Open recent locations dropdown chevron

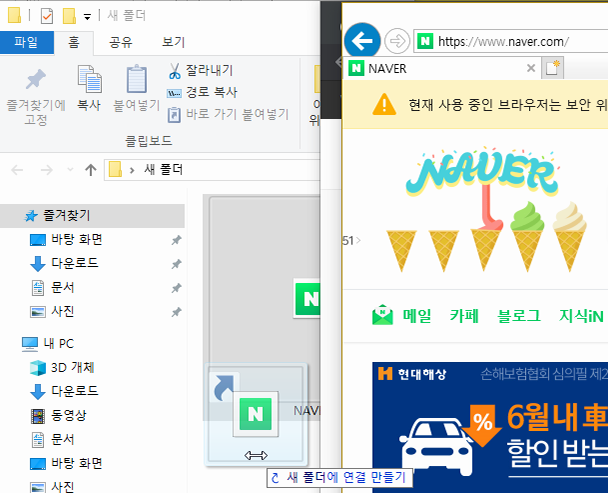click(70, 170)
